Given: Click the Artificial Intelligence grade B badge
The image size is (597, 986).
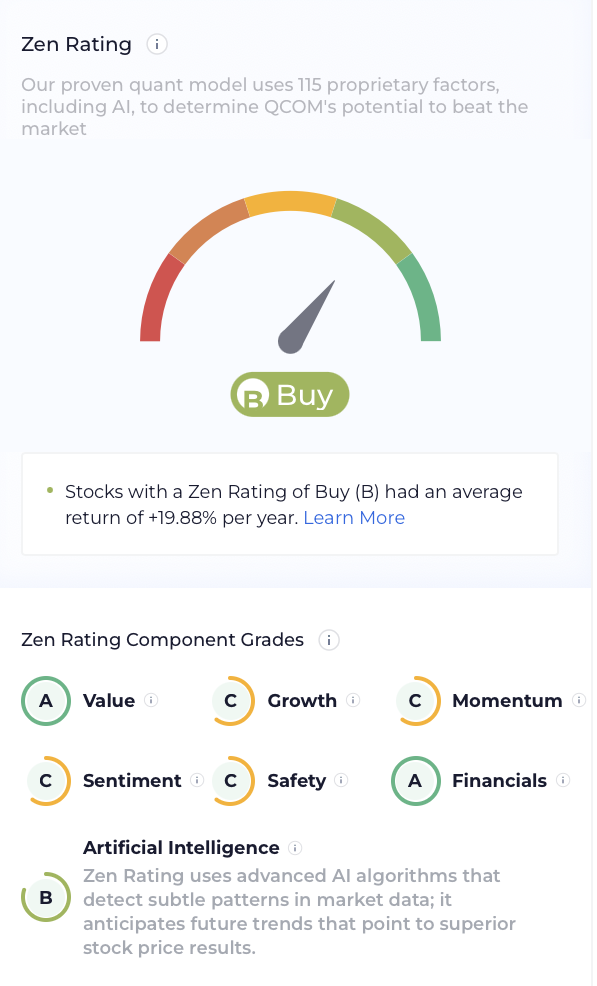Looking at the screenshot, I should click(46, 897).
